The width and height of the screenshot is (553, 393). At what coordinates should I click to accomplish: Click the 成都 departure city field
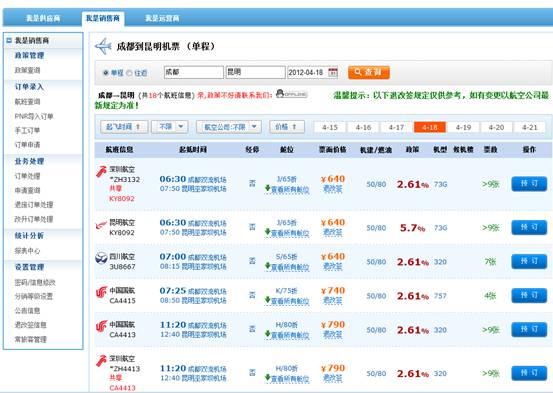(194, 72)
